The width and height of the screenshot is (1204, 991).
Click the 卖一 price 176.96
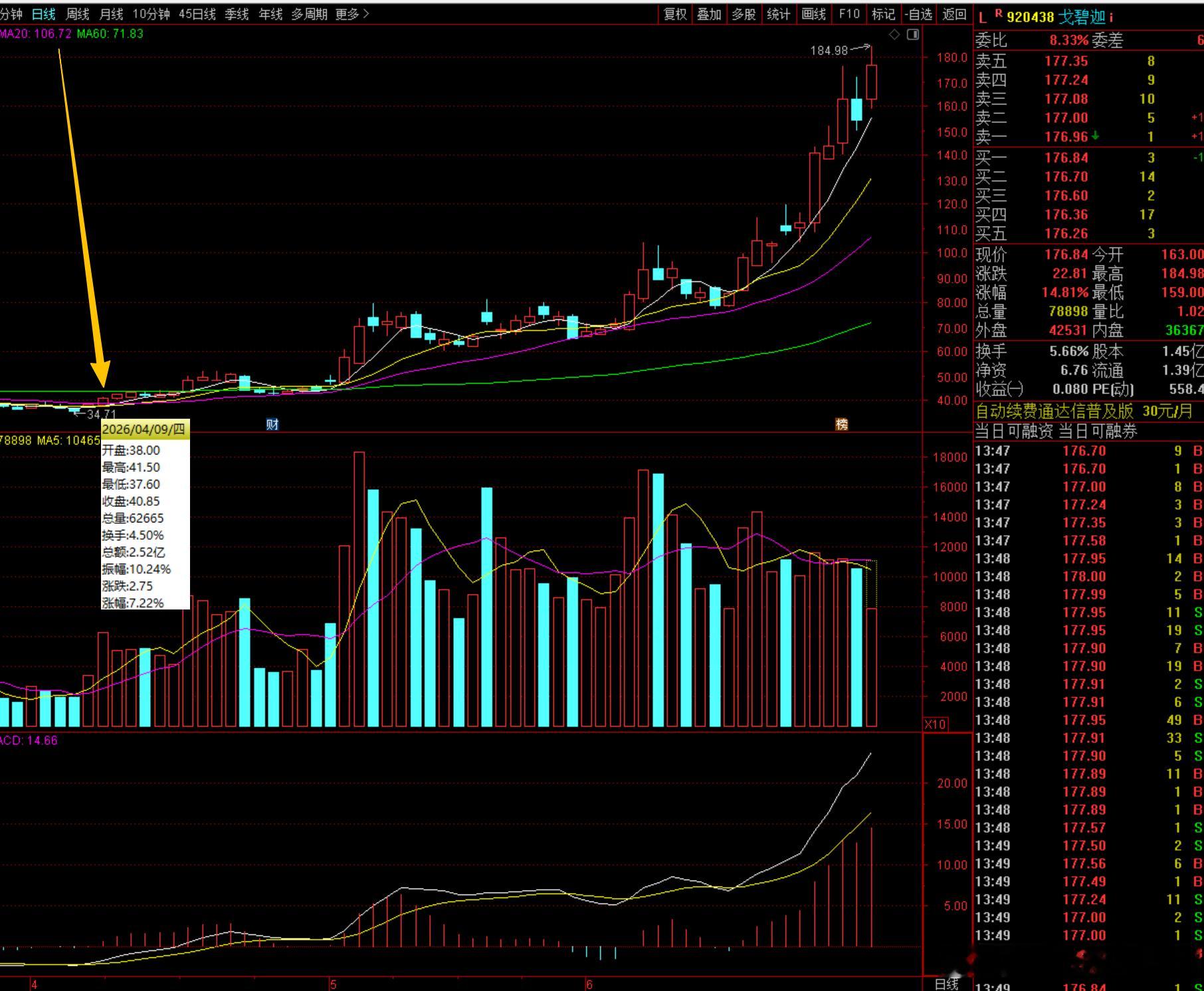[1066, 137]
